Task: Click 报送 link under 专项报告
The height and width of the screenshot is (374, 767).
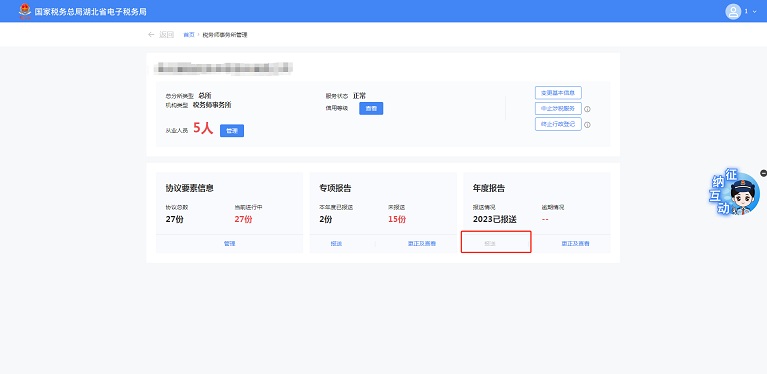Action: (x=336, y=243)
